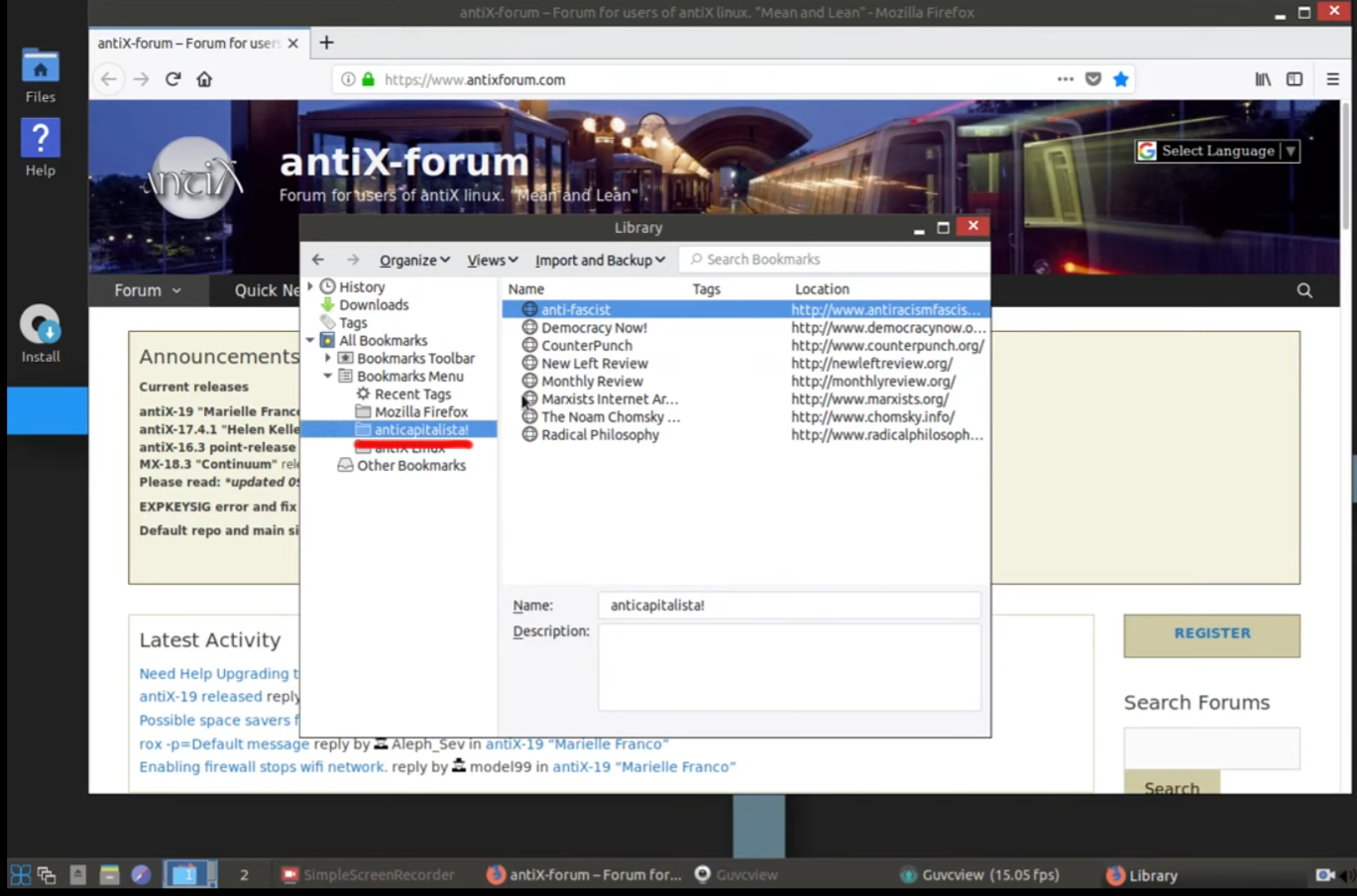Image resolution: width=1357 pixels, height=896 pixels.
Task: Click the Recent Tags gear icon
Action: coord(363,393)
